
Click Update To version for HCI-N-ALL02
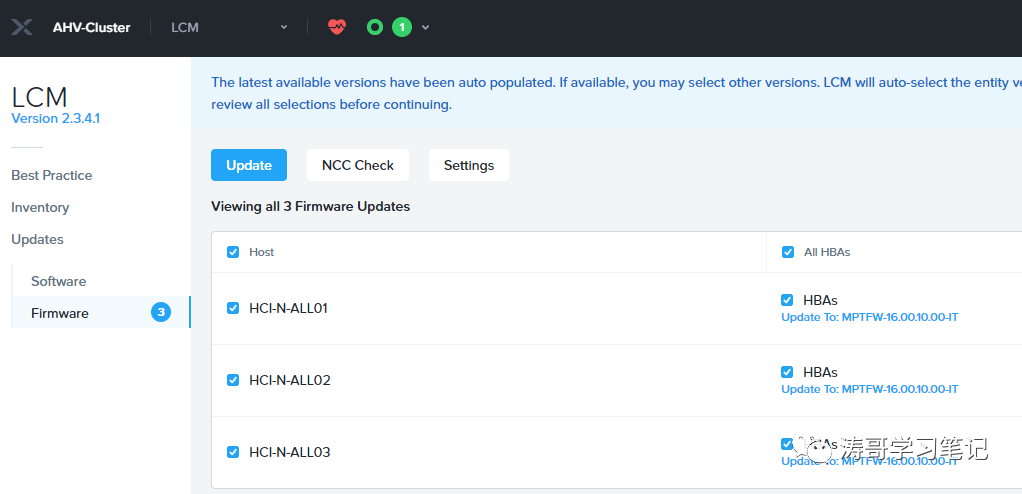click(869, 388)
